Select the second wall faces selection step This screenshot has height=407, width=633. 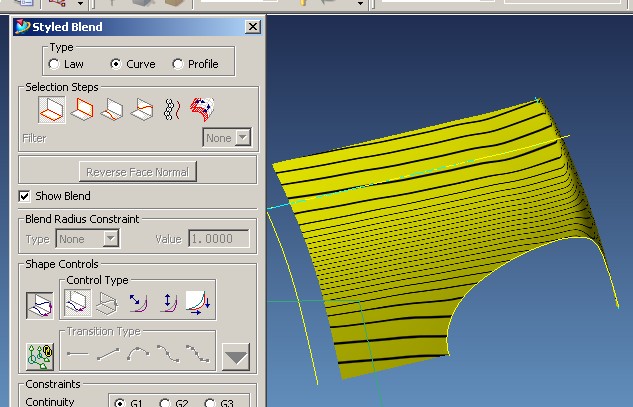pos(82,109)
